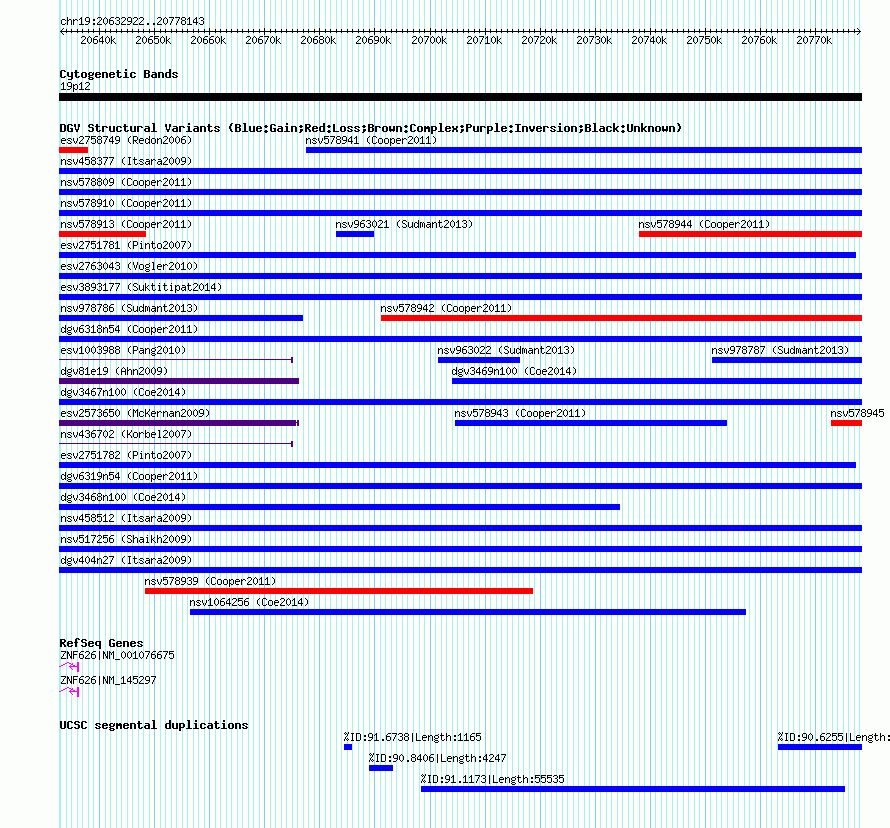Image resolution: width=890 pixels, height=828 pixels.
Task: Click the chr19:20632922..20778143 region label
Action: pyautogui.click(x=132, y=21)
